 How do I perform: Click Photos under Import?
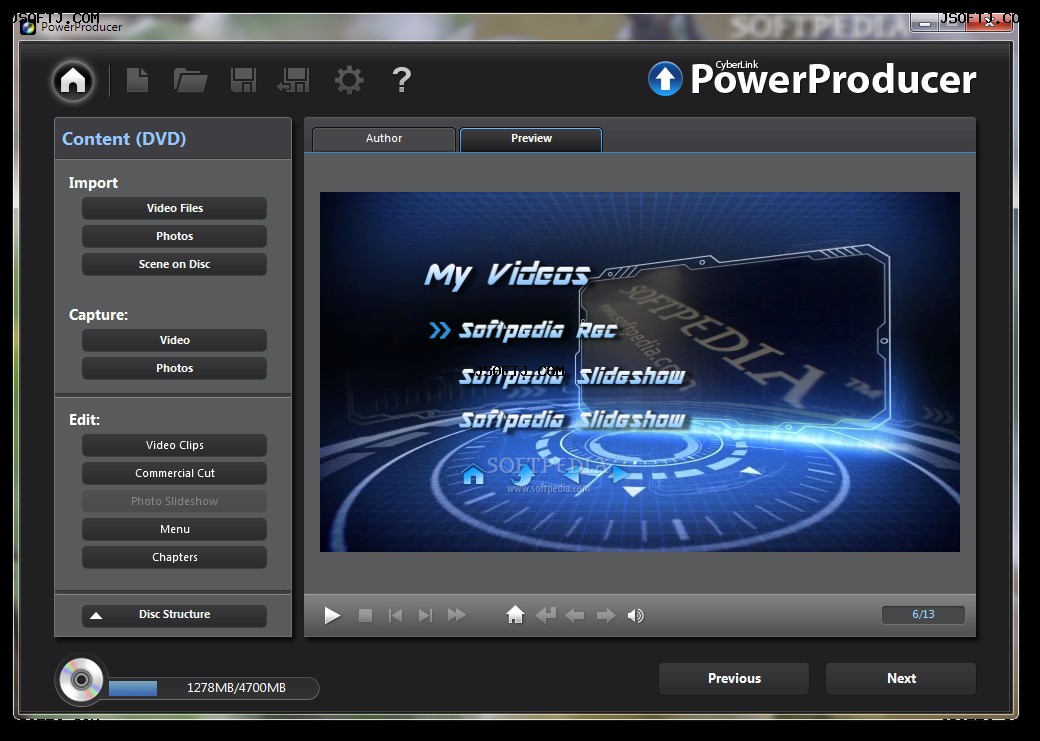pos(174,236)
